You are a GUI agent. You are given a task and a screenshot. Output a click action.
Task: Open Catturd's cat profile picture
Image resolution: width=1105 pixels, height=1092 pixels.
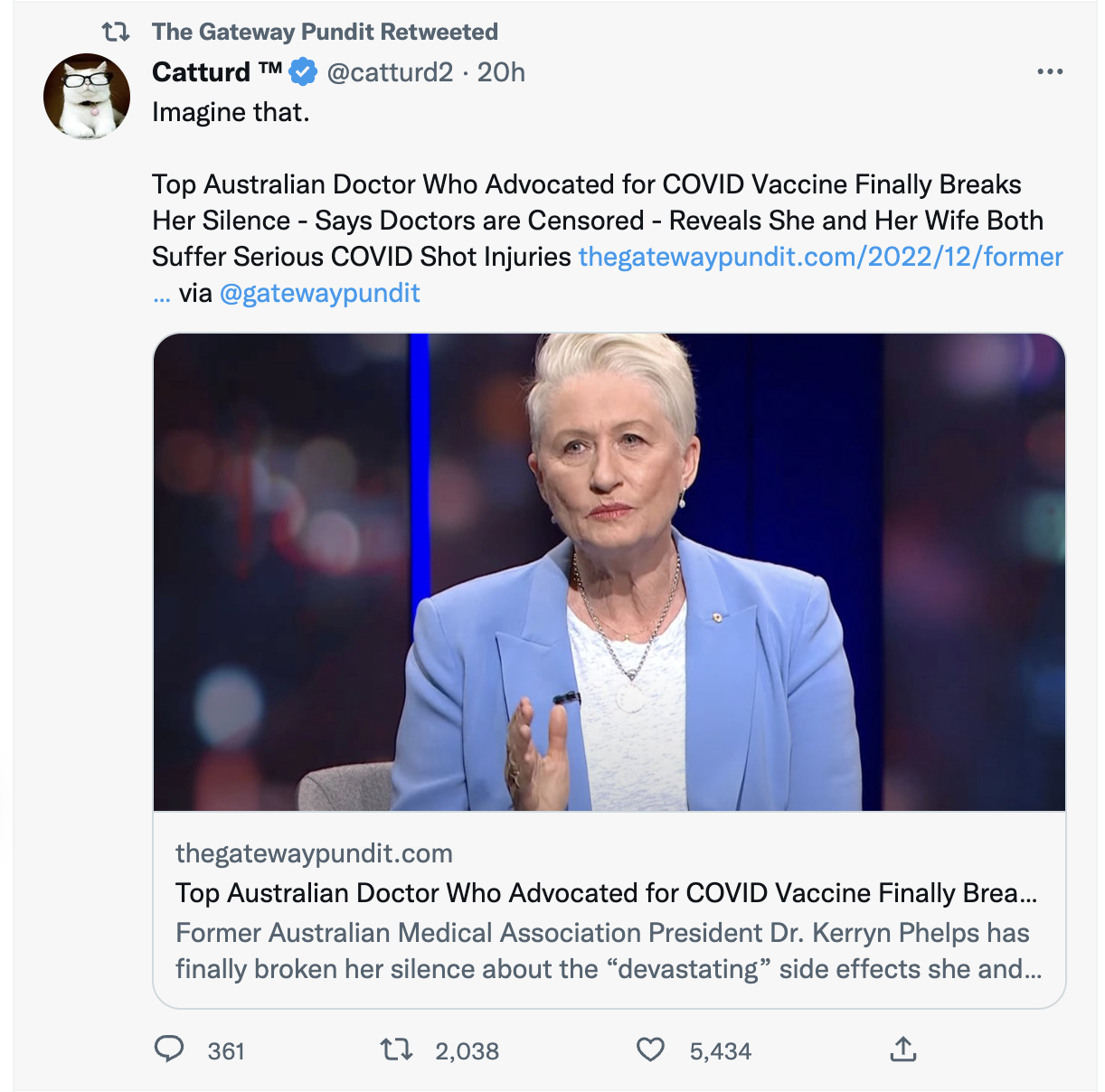(87, 97)
